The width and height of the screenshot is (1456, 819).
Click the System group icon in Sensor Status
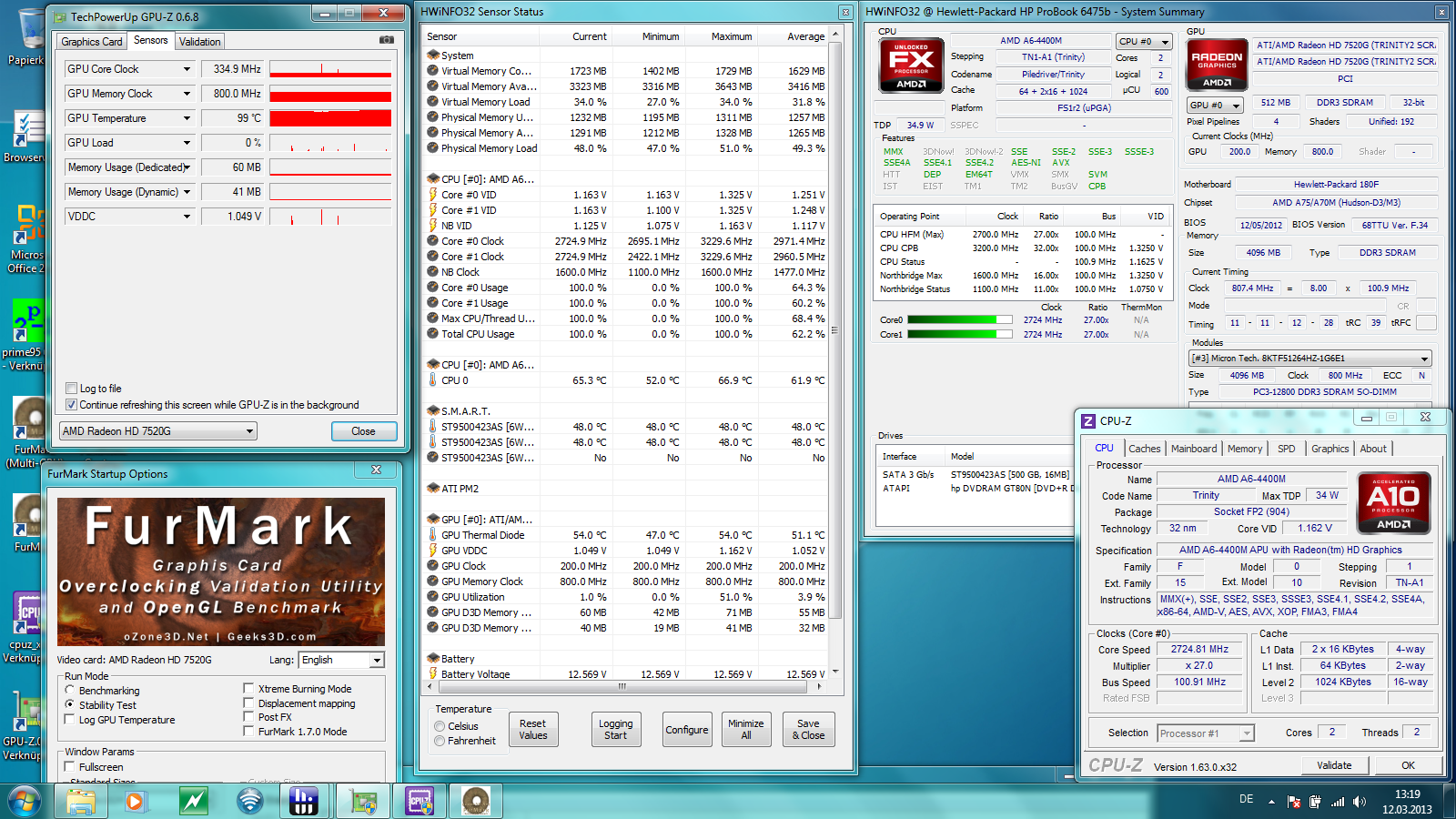[433, 56]
